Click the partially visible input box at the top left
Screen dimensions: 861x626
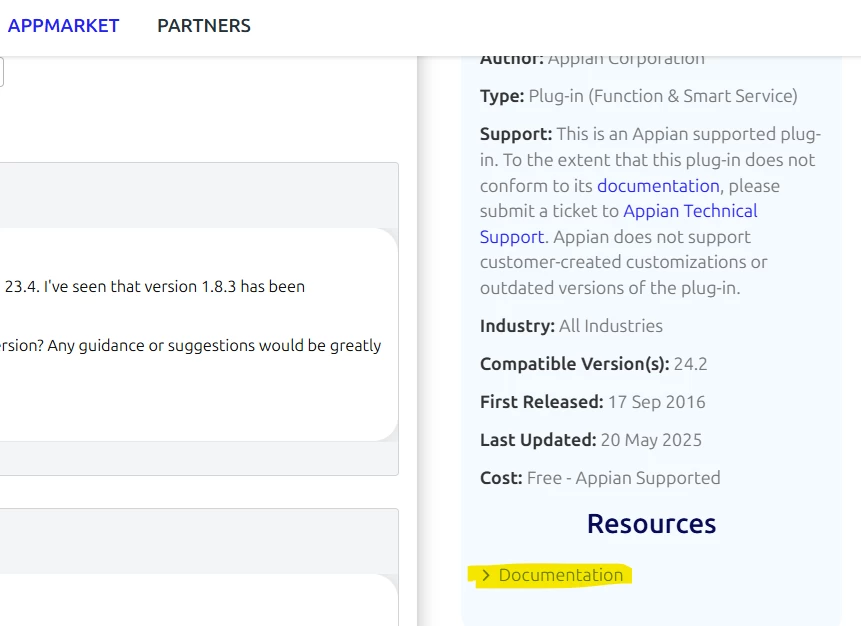click(x=2, y=72)
